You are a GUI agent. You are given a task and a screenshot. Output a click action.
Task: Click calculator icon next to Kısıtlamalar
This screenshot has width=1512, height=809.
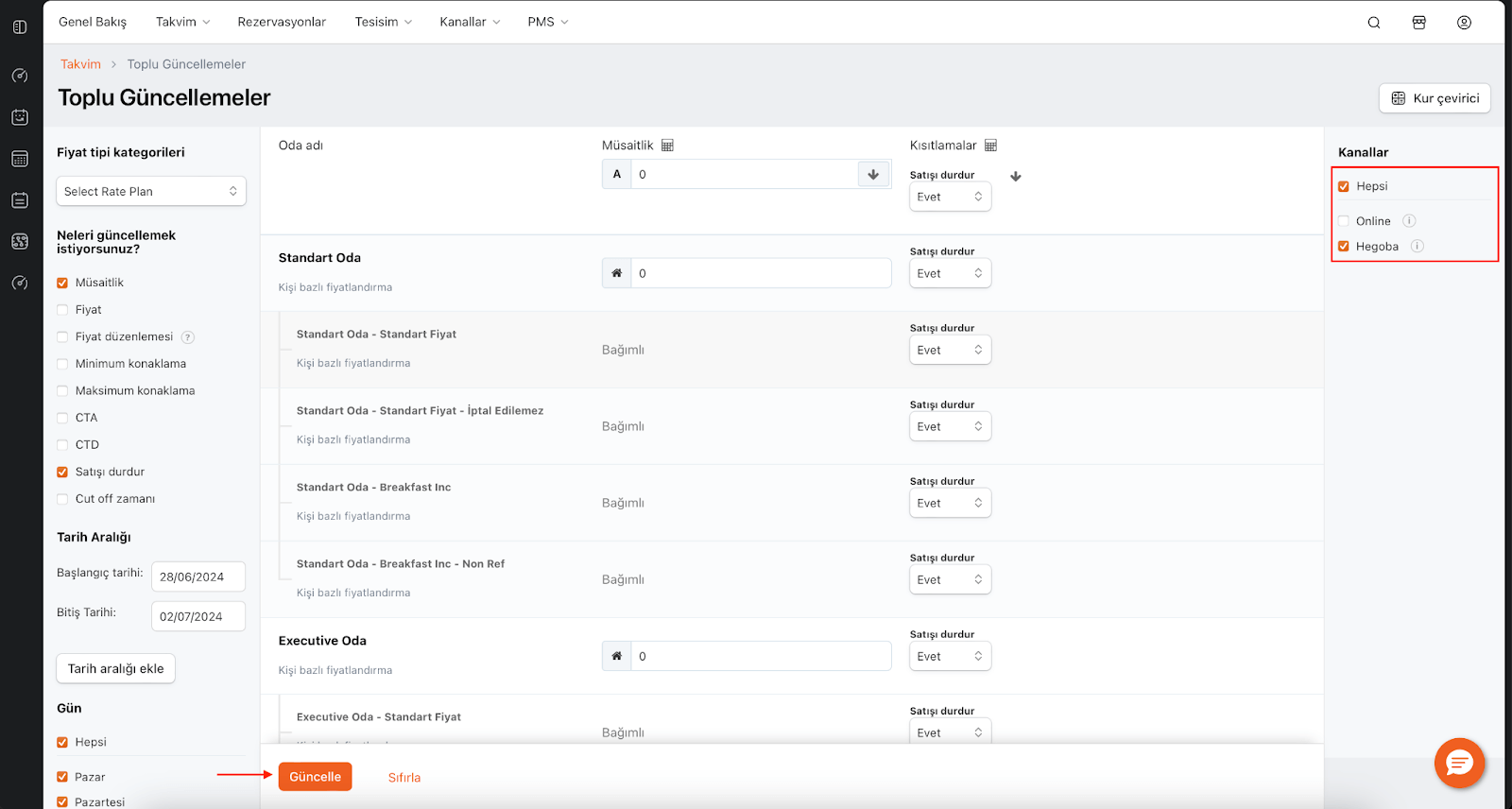(990, 146)
